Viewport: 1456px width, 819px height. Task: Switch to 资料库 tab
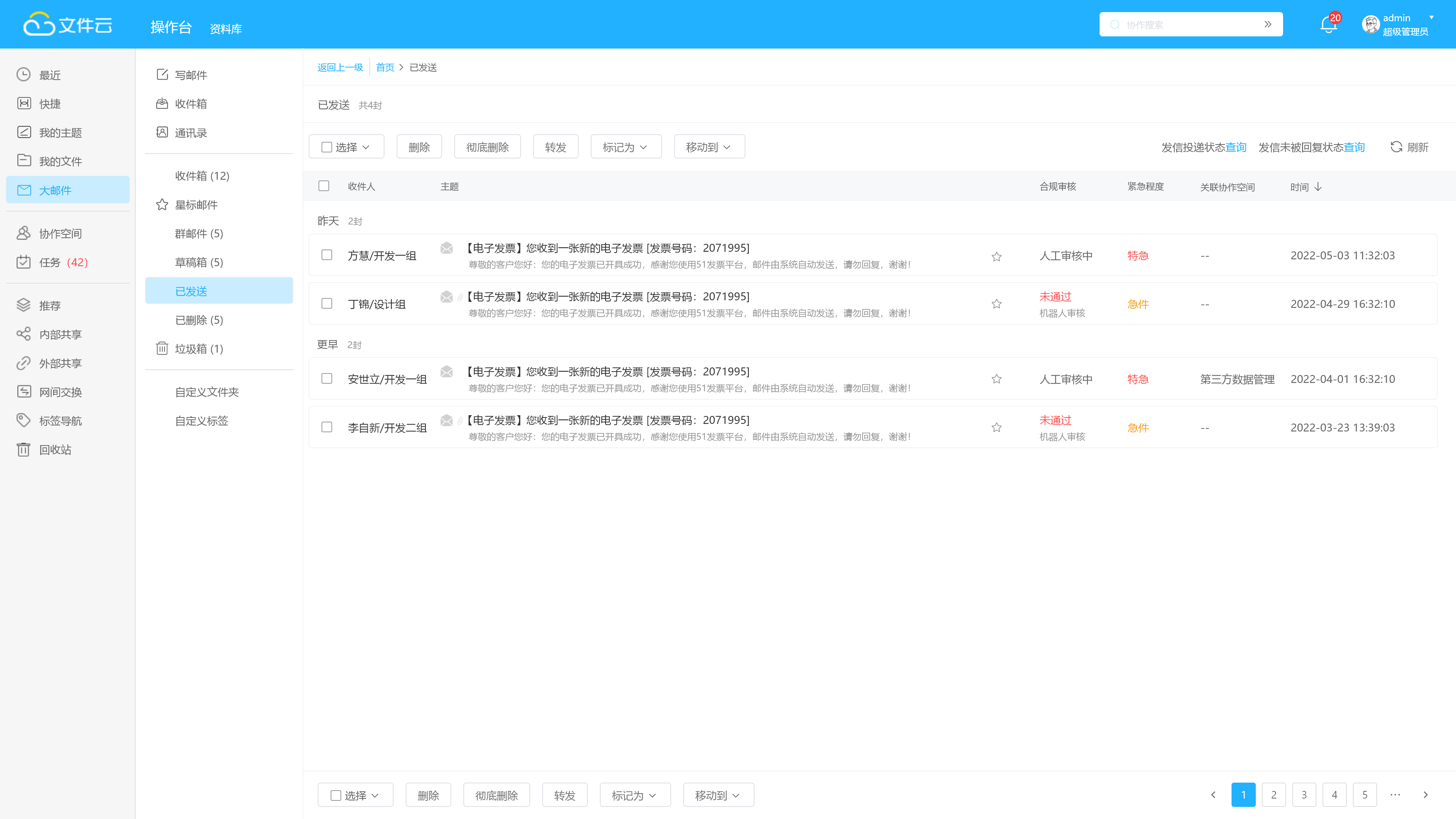tap(226, 29)
